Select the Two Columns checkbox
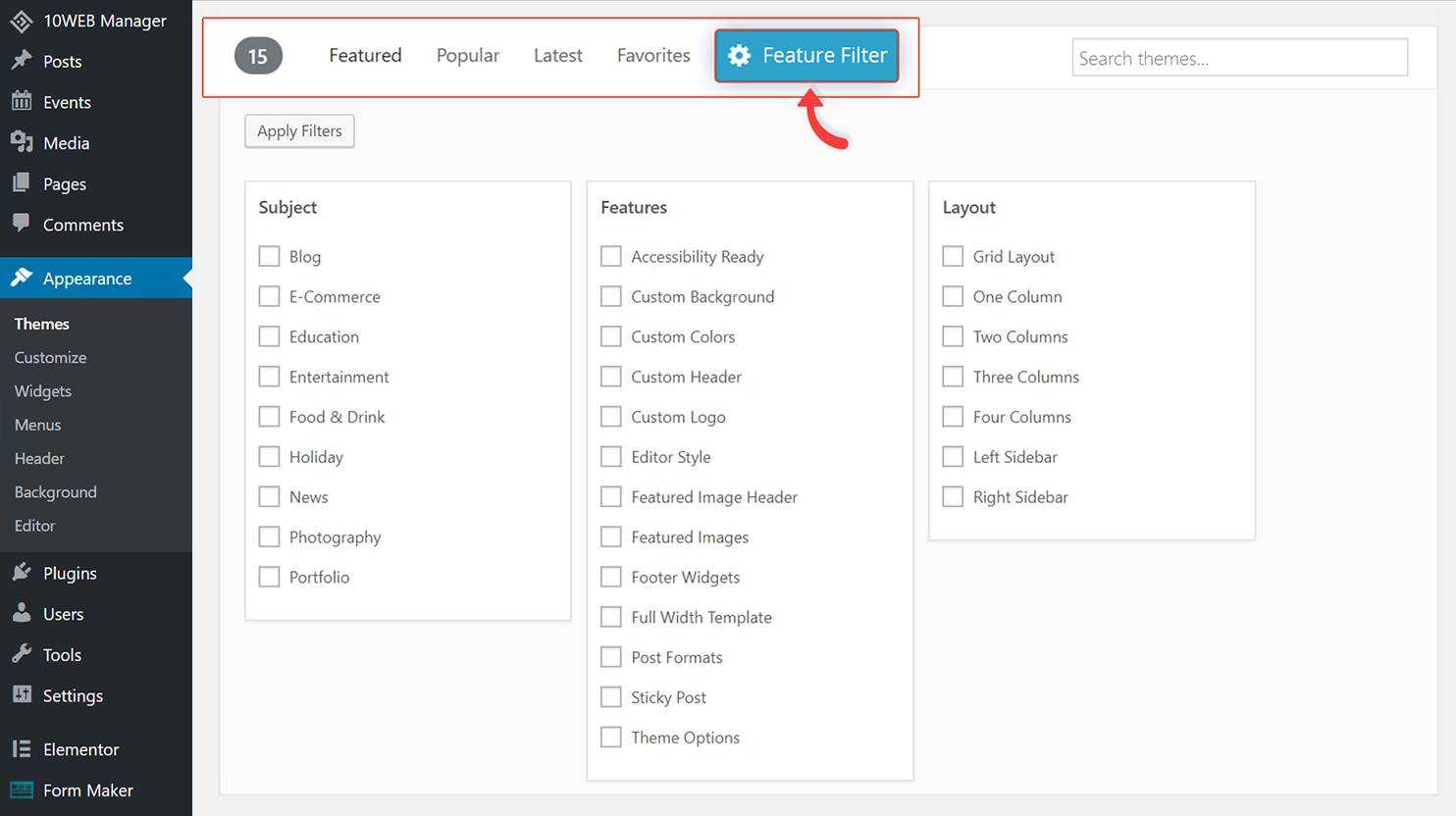Image resolution: width=1456 pixels, height=816 pixels. (953, 336)
